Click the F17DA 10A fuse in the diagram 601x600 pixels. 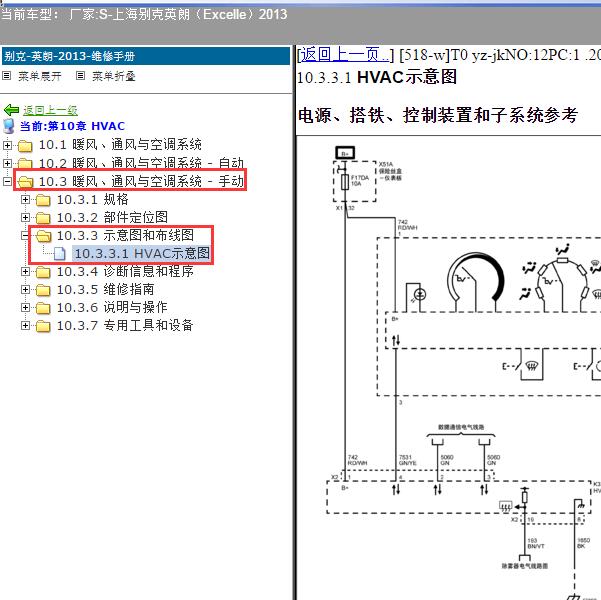[x=345, y=182]
